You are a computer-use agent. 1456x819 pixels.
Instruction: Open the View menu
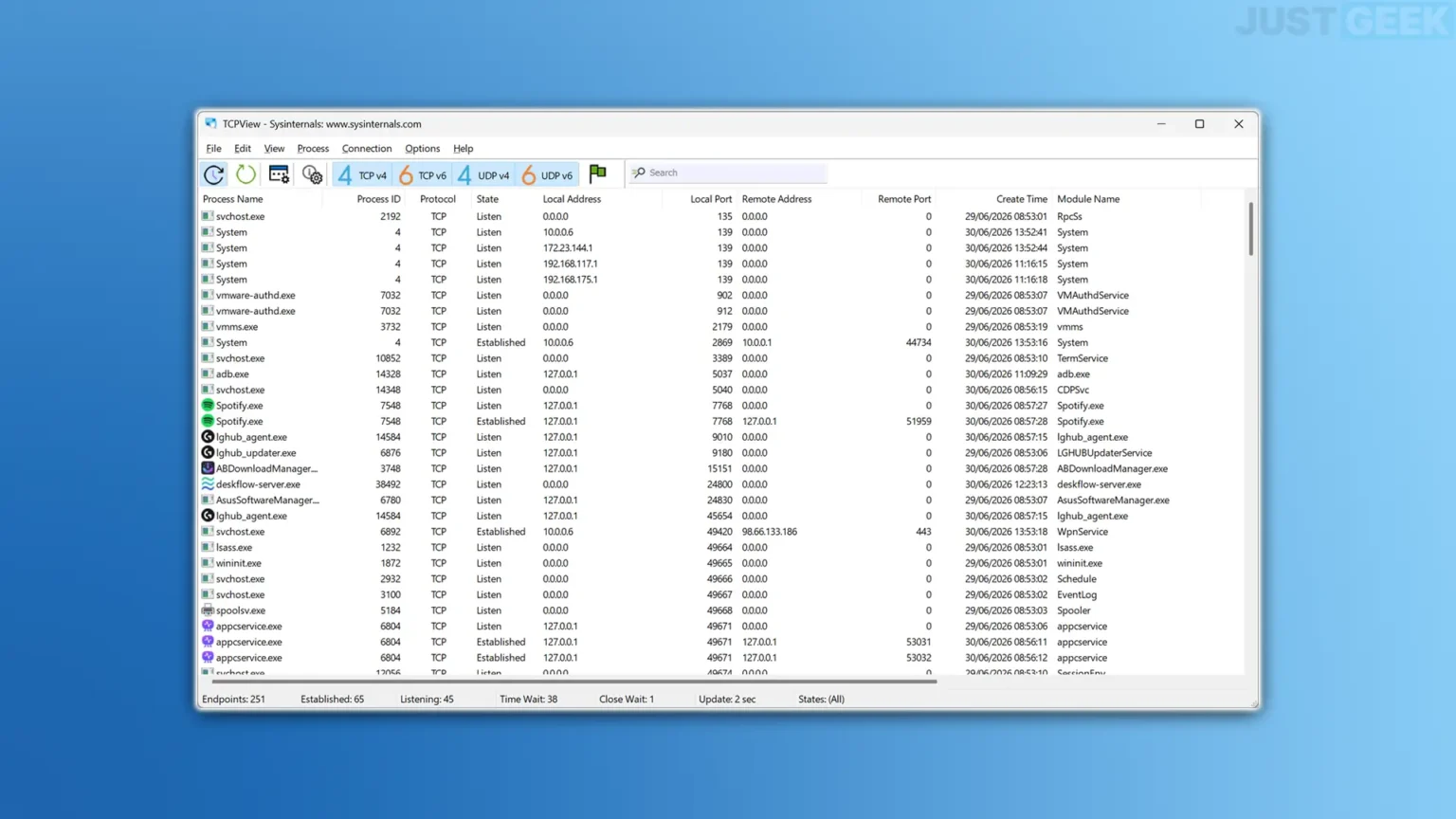[274, 149]
